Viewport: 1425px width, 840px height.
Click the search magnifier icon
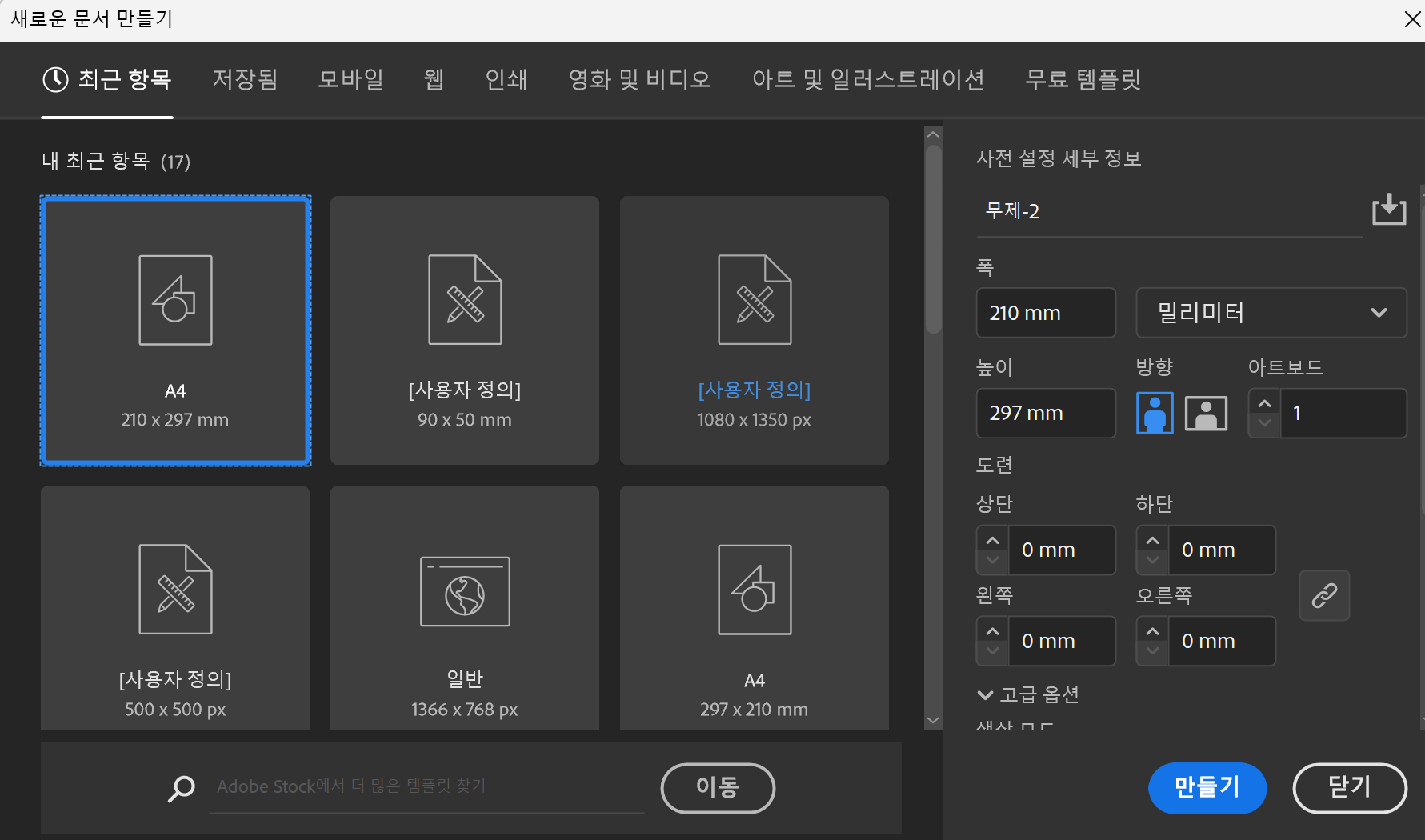click(182, 788)
